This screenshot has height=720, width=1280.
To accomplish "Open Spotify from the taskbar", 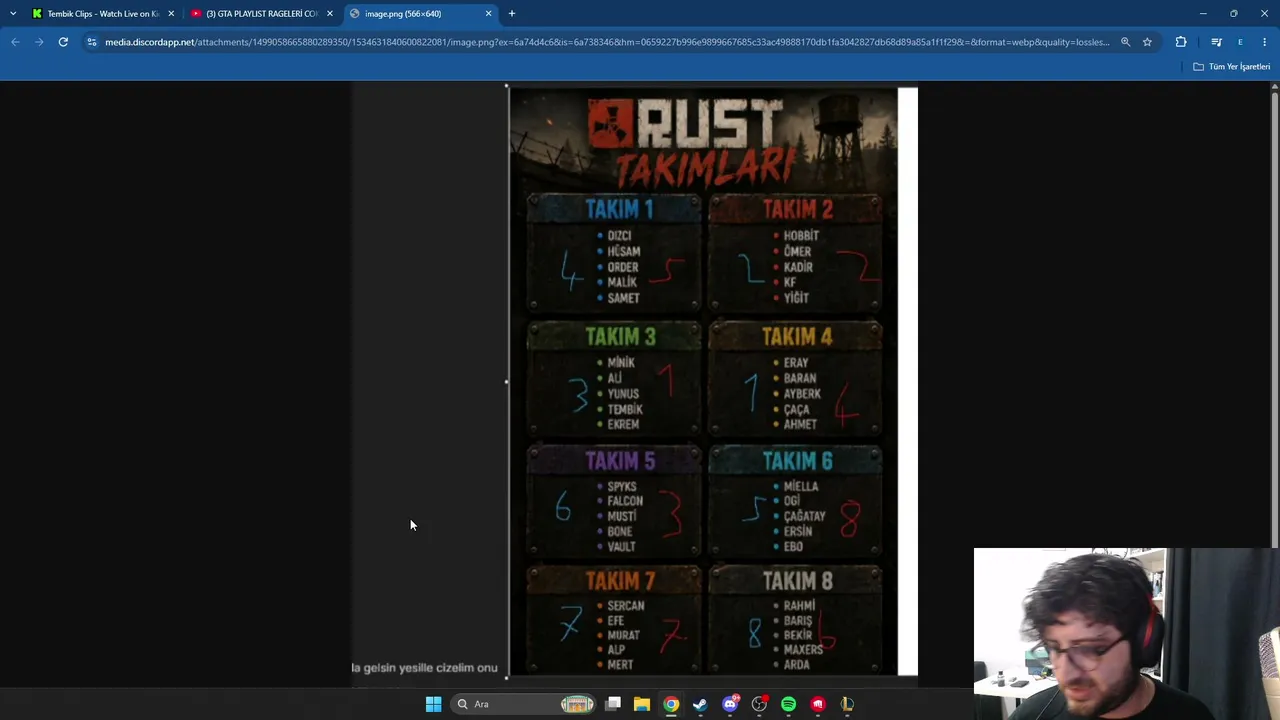I will pyautogui.click(x=788, y=704).
